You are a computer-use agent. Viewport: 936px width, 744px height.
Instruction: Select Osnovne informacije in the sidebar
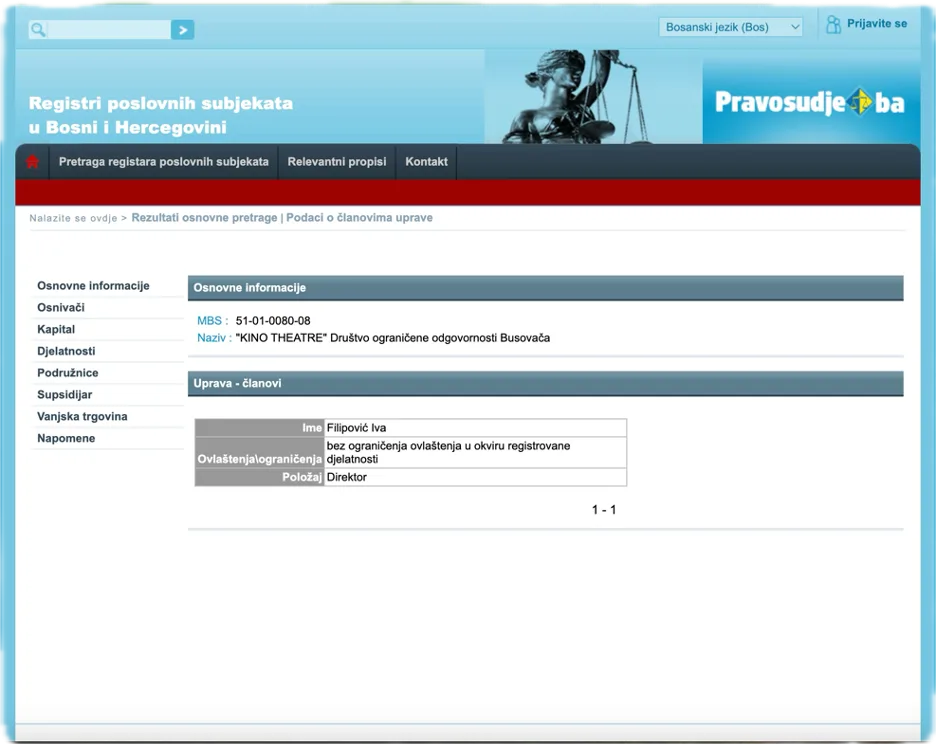pos(93,286)
